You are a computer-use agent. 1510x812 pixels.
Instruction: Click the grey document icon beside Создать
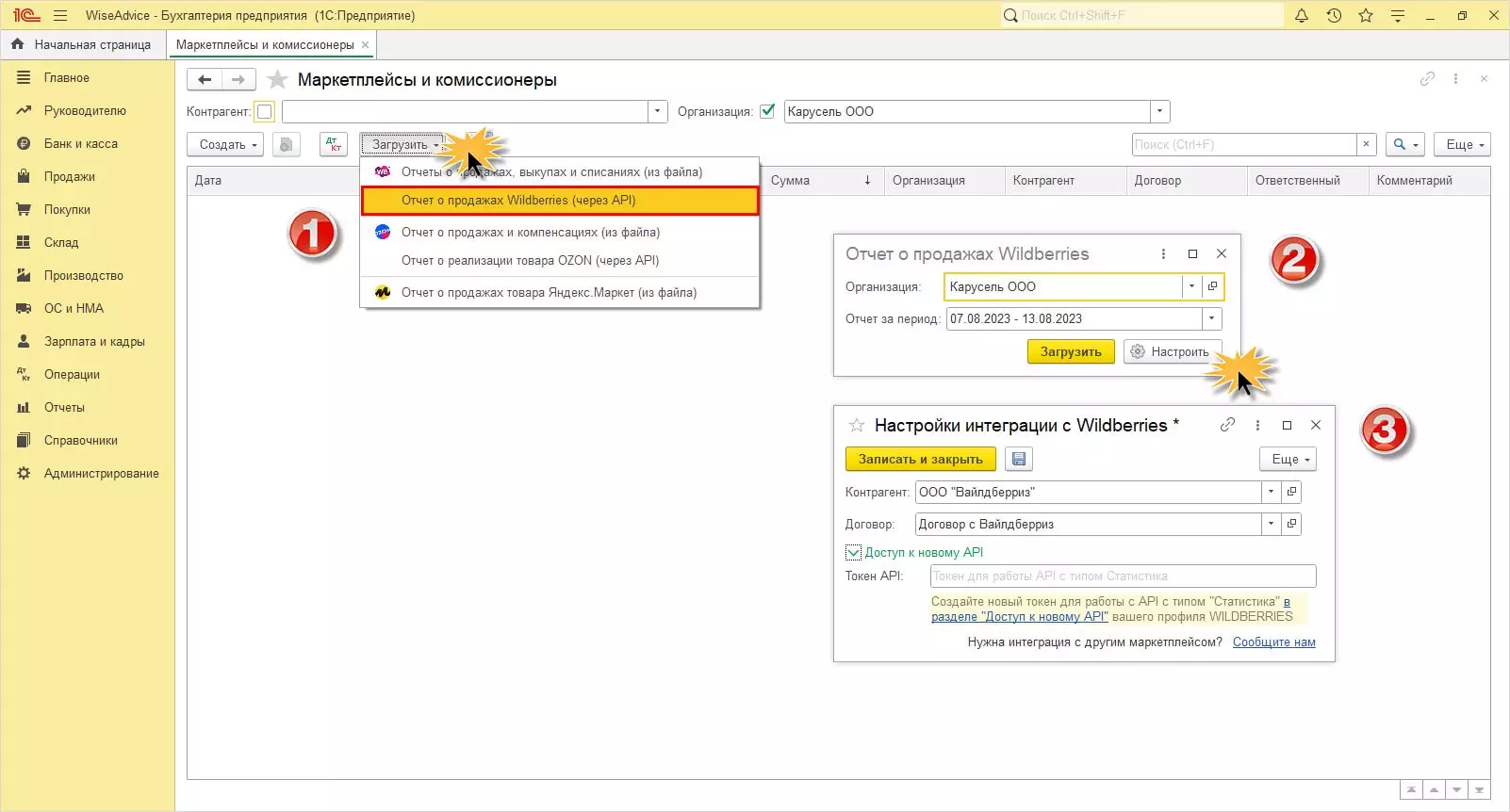pos(287,144)
